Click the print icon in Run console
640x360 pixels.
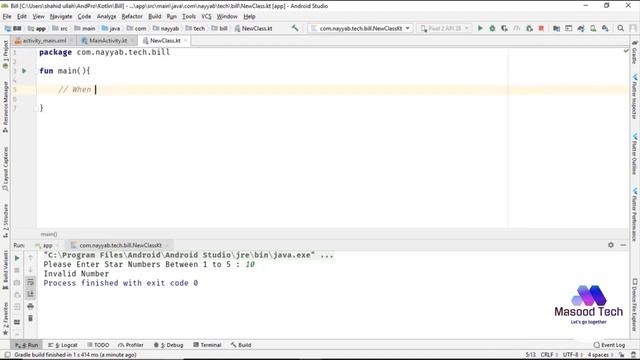pos(30,306)
